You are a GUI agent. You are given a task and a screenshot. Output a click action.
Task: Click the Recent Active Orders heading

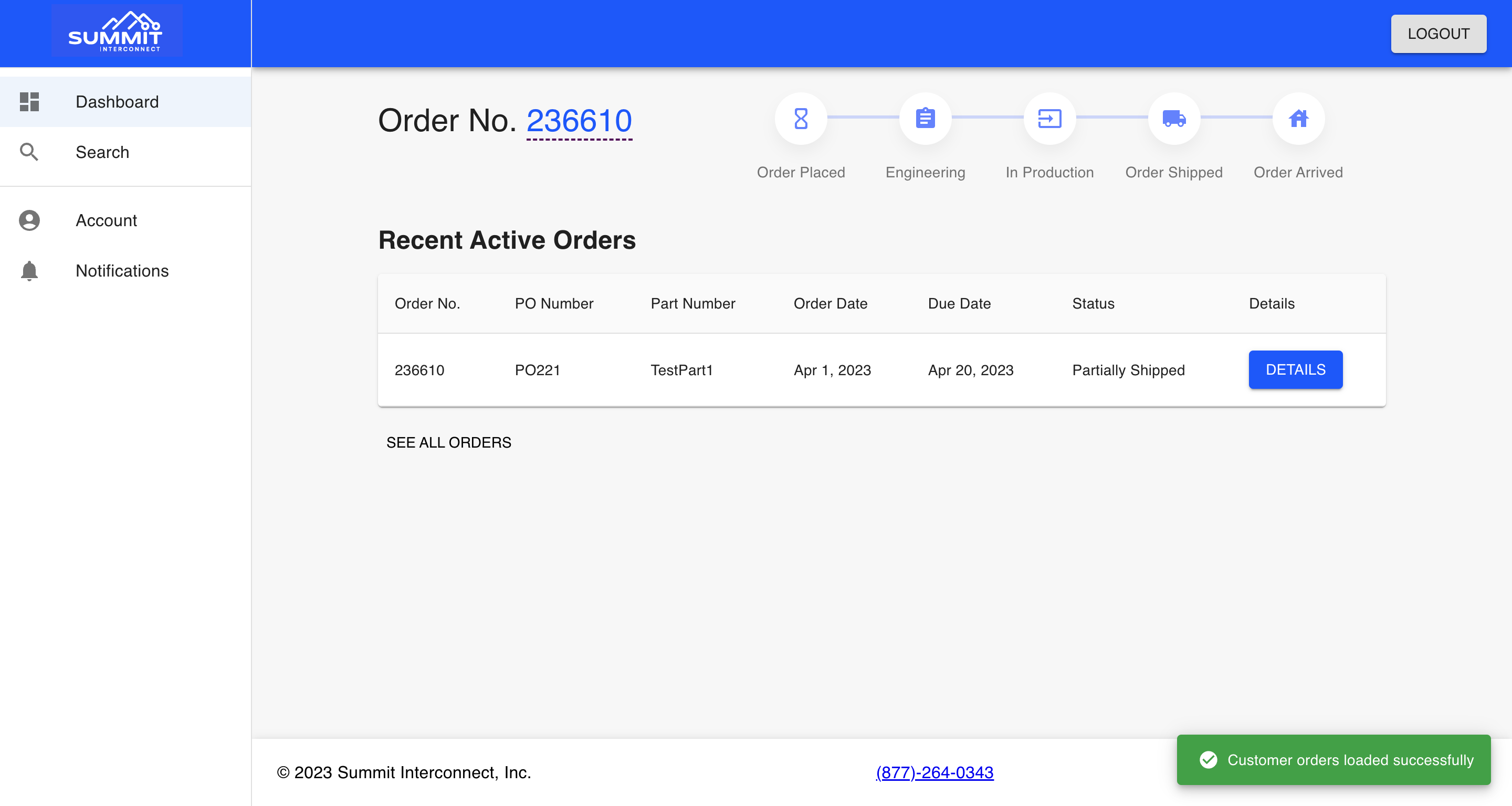507,240
